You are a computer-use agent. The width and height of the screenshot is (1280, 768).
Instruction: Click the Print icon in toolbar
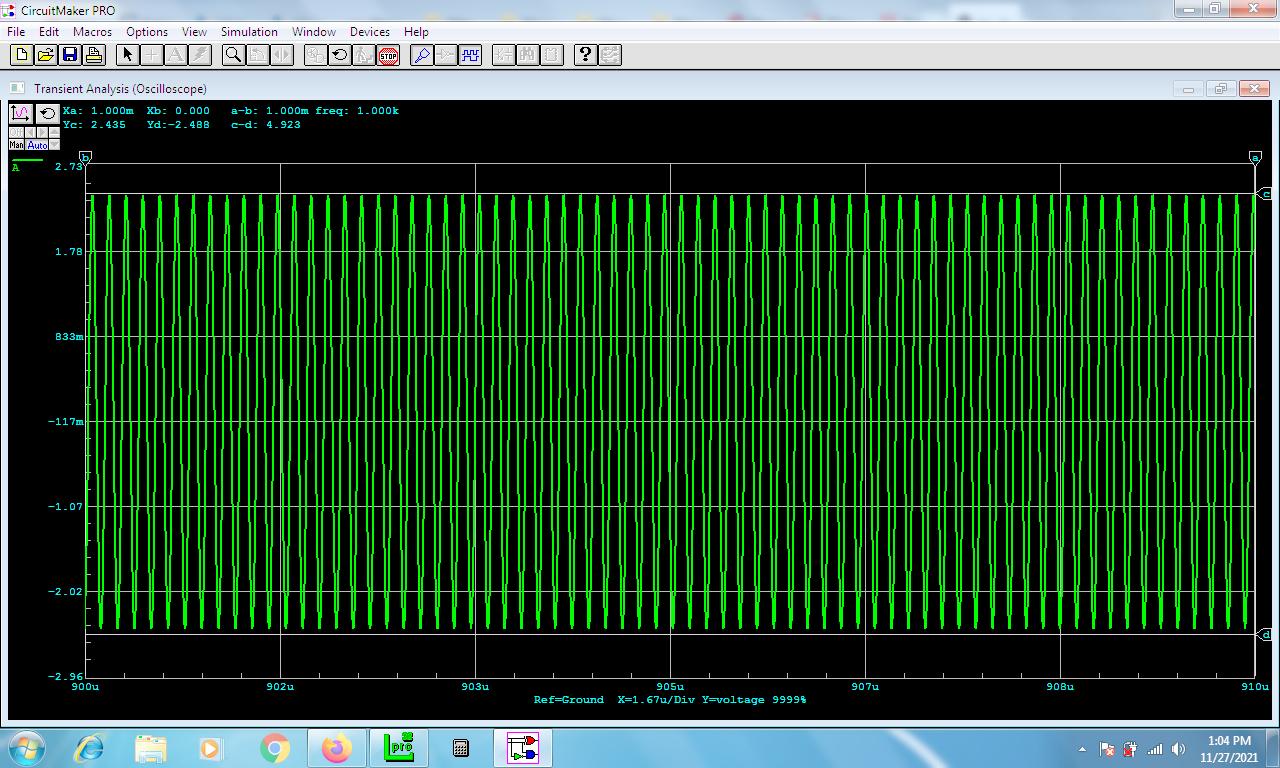point(94,55)
